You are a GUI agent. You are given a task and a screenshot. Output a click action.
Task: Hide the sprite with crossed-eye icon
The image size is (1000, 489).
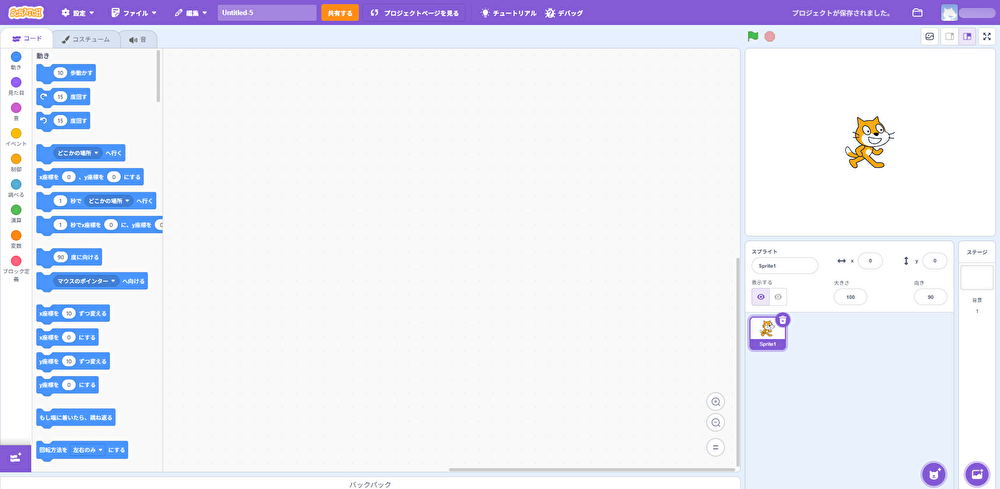tap(778, 297)
